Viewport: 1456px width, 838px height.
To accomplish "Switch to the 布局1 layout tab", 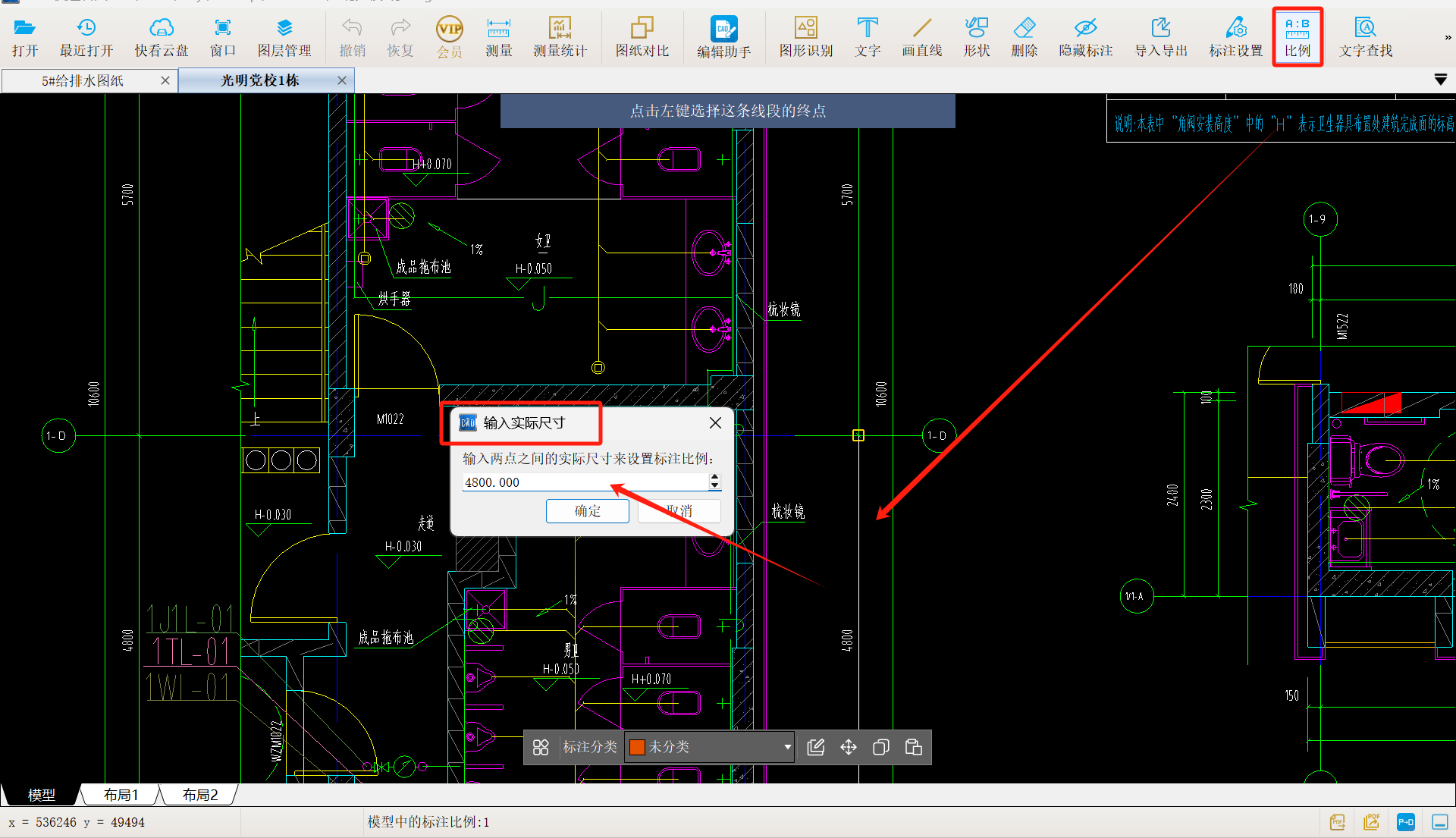I will (x=121, y=795).
